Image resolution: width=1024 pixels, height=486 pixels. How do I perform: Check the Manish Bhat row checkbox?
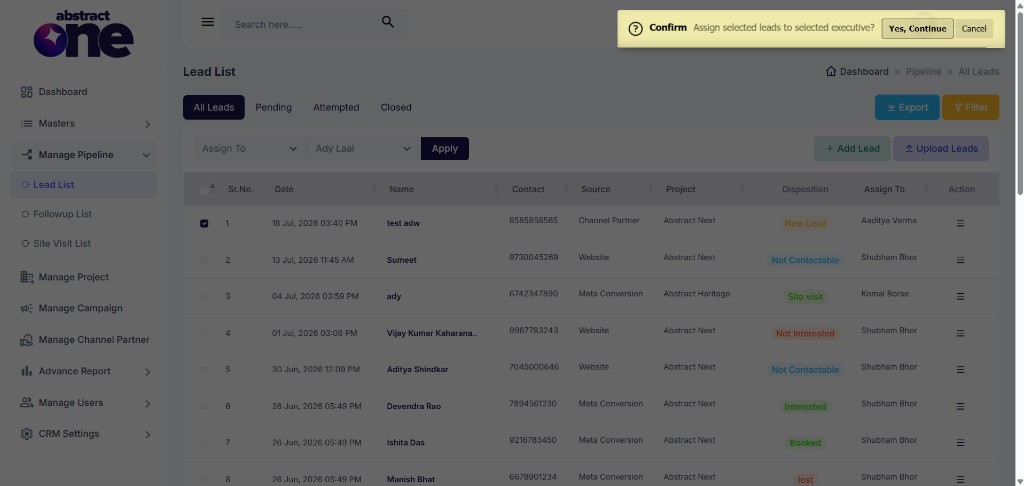pyautogui.click(x=204, y=479)
